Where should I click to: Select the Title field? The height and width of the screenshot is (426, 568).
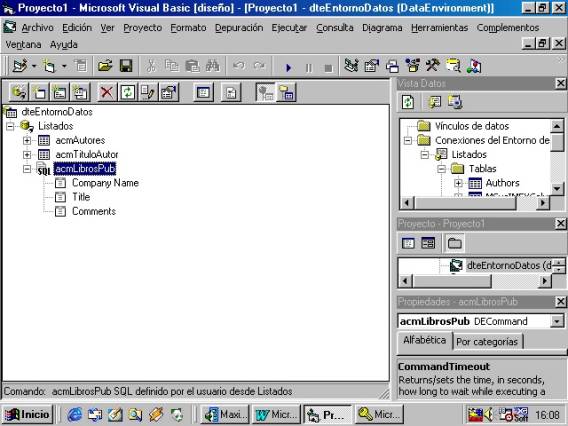click(x=81, y=197)
